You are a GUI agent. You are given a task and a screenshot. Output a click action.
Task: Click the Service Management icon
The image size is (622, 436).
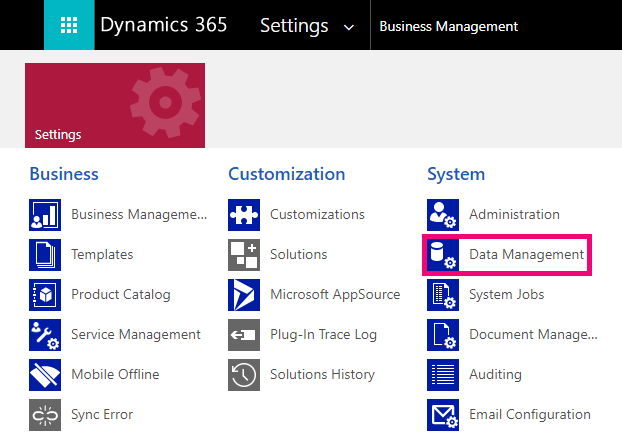point(45,335)
